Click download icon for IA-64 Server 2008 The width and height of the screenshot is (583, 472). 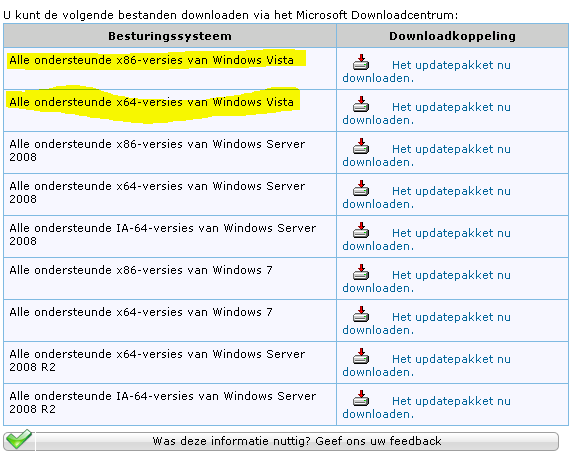point(361,230)
